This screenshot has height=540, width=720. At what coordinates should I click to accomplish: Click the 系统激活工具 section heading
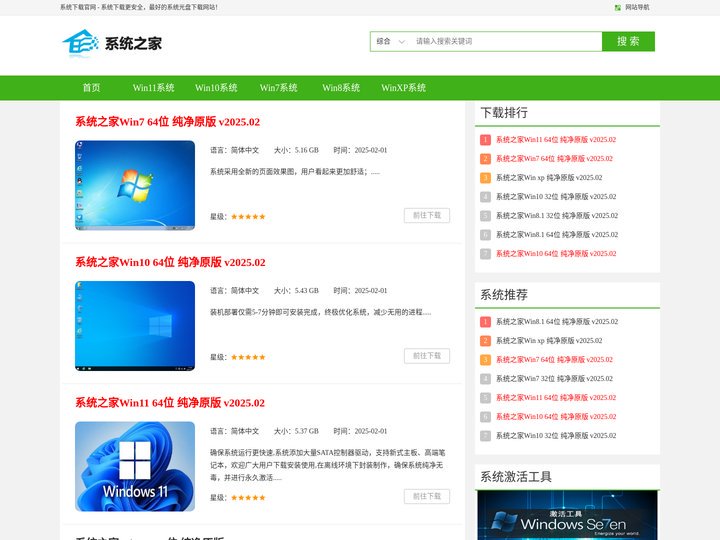[516, 477]
